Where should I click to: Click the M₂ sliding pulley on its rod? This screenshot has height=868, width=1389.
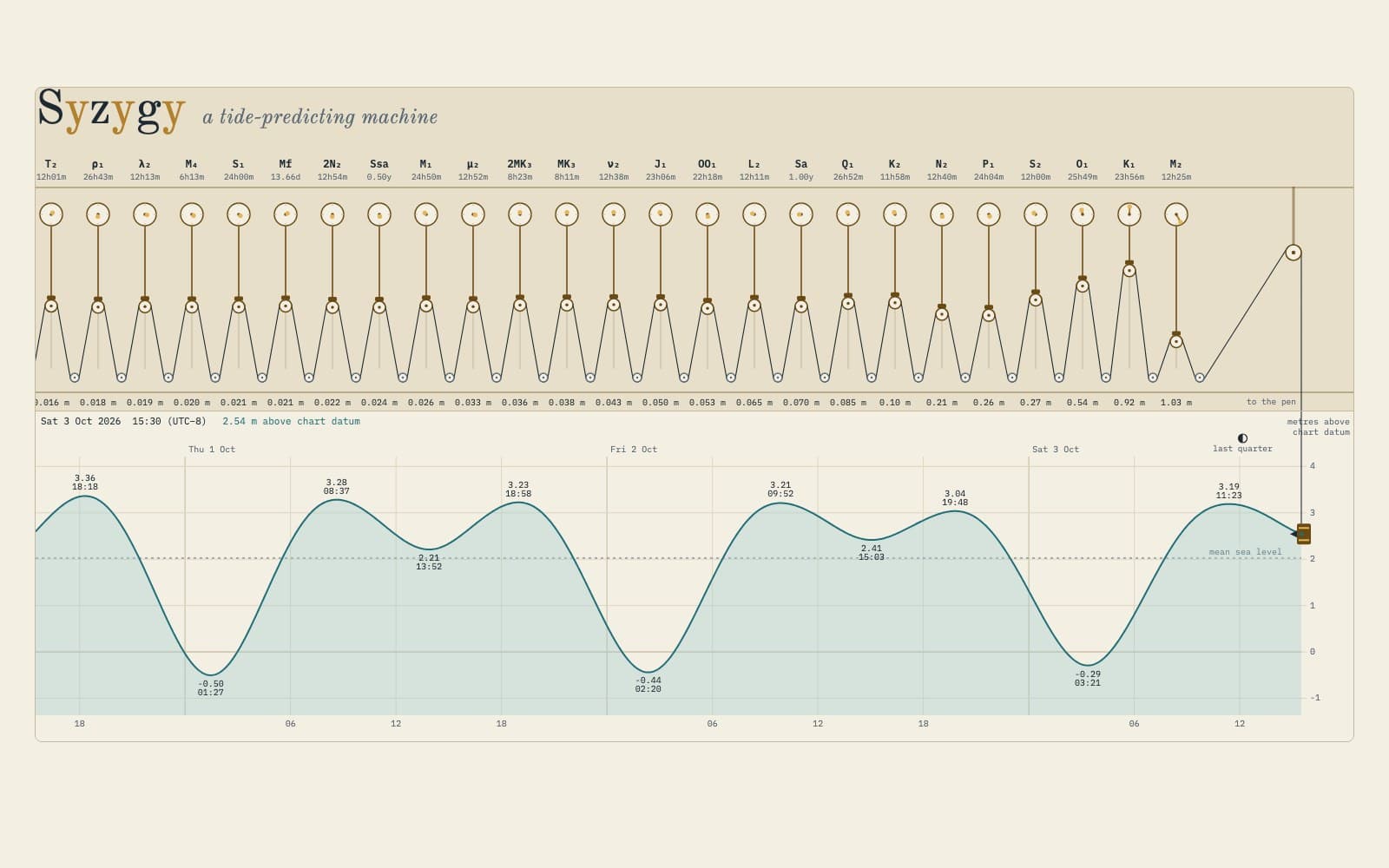click(x=1176, y=342)
